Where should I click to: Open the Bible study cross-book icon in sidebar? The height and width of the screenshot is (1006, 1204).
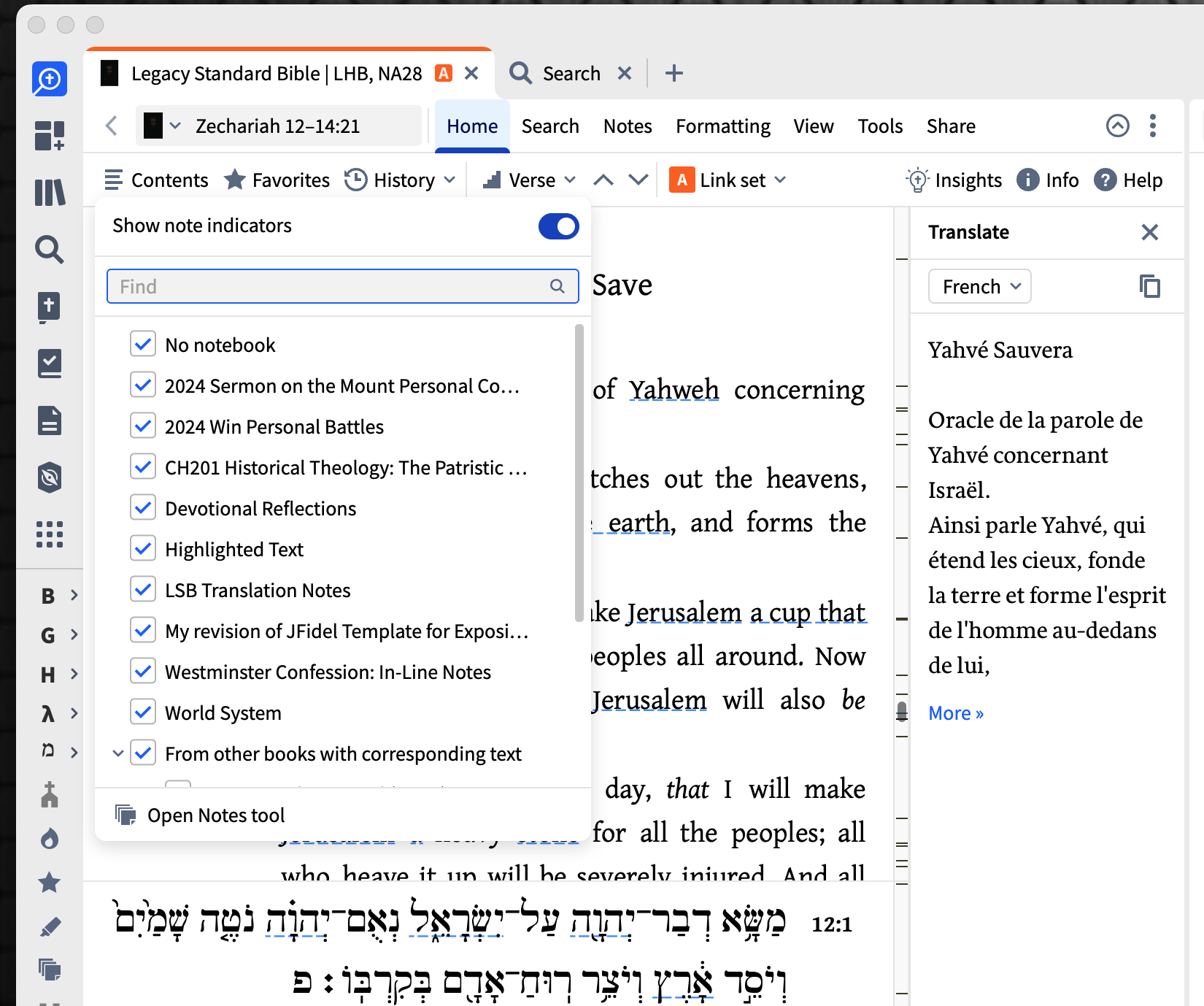tap(50, 307)
